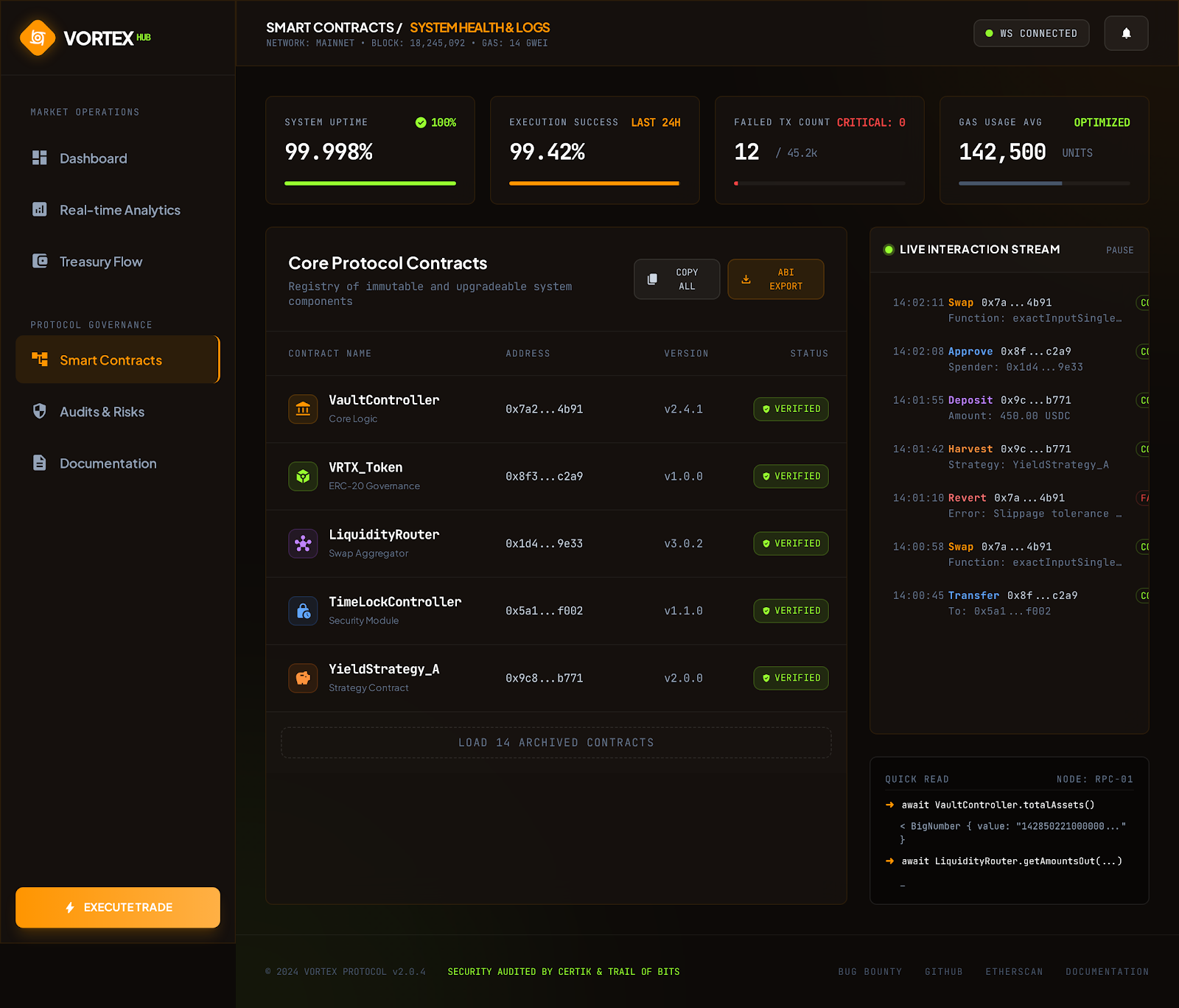This screenshot has height=1008, width=1179.
Task: Expand the 14 archived contracts list
Action: (556, 743)
